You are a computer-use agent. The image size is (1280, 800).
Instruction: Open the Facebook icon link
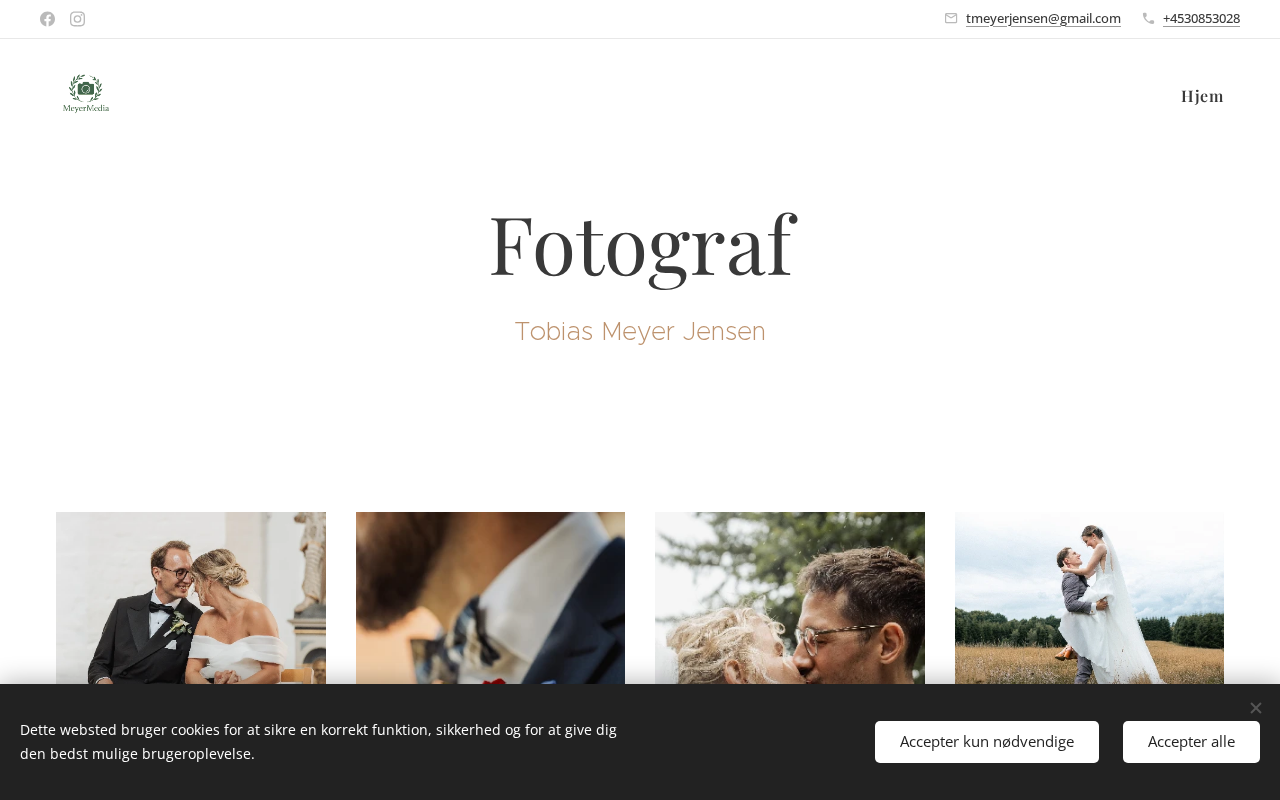(47, 19)
